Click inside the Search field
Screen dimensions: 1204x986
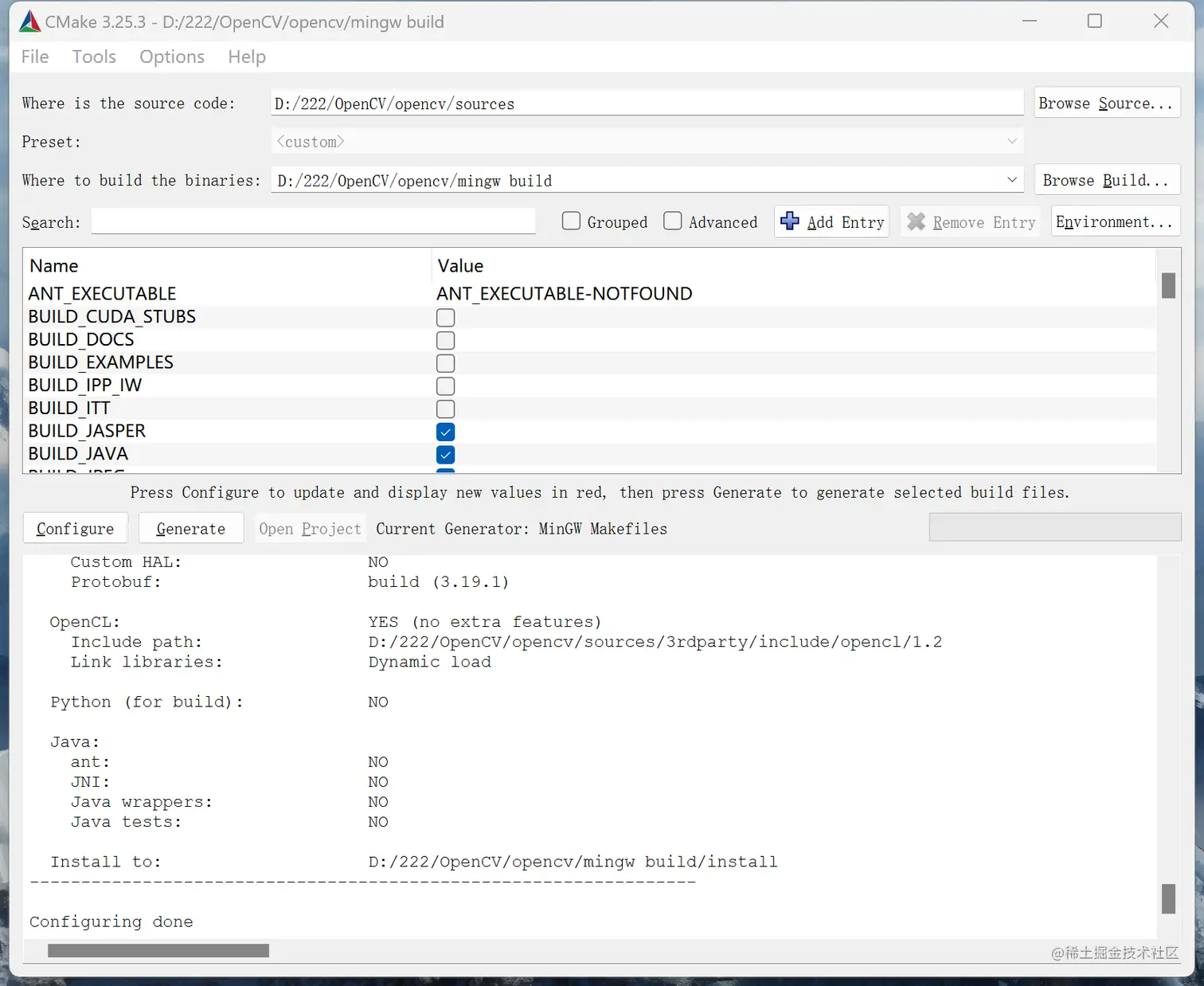click(313, 221)
